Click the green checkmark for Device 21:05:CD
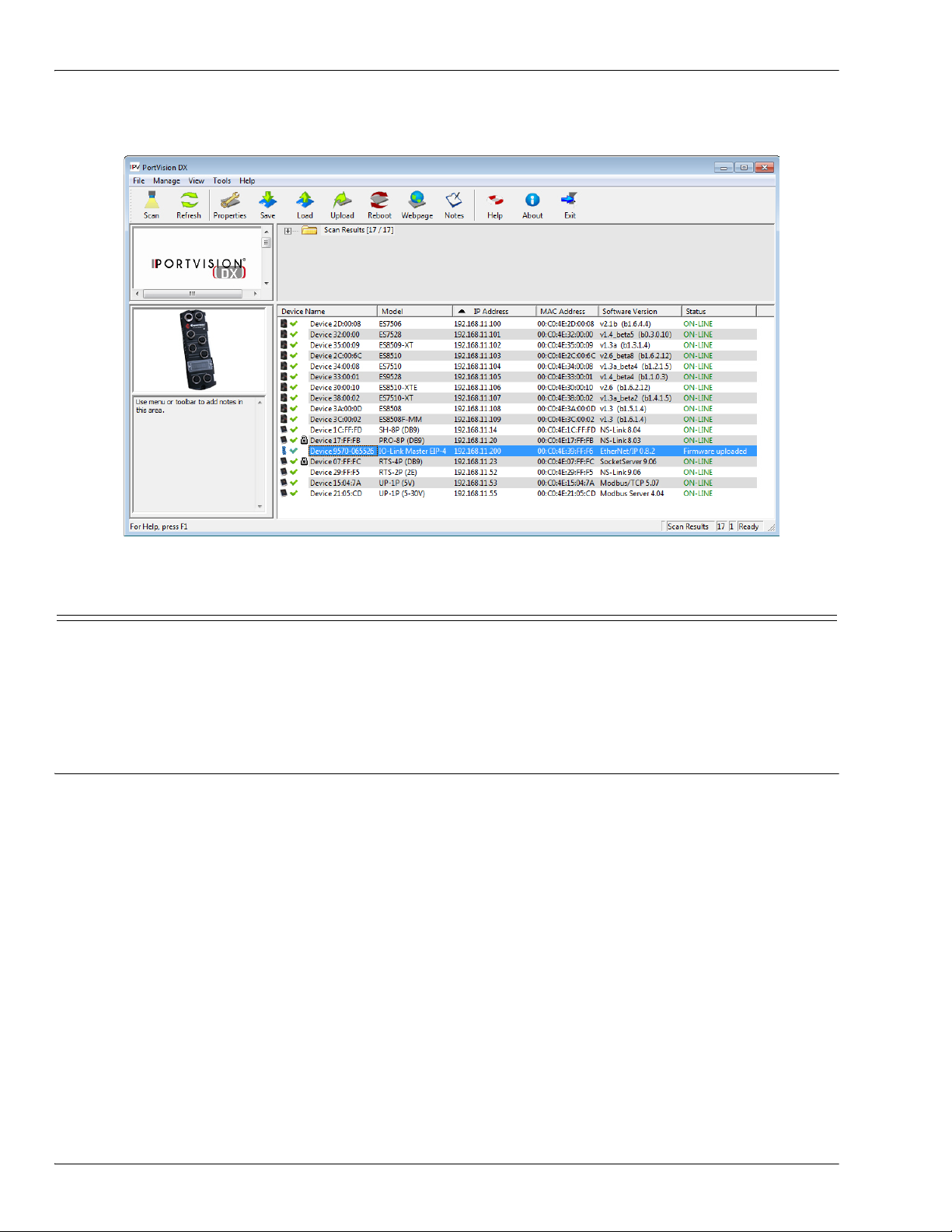Viewport: 952px width, 1232px height. (x=294, y=494)
